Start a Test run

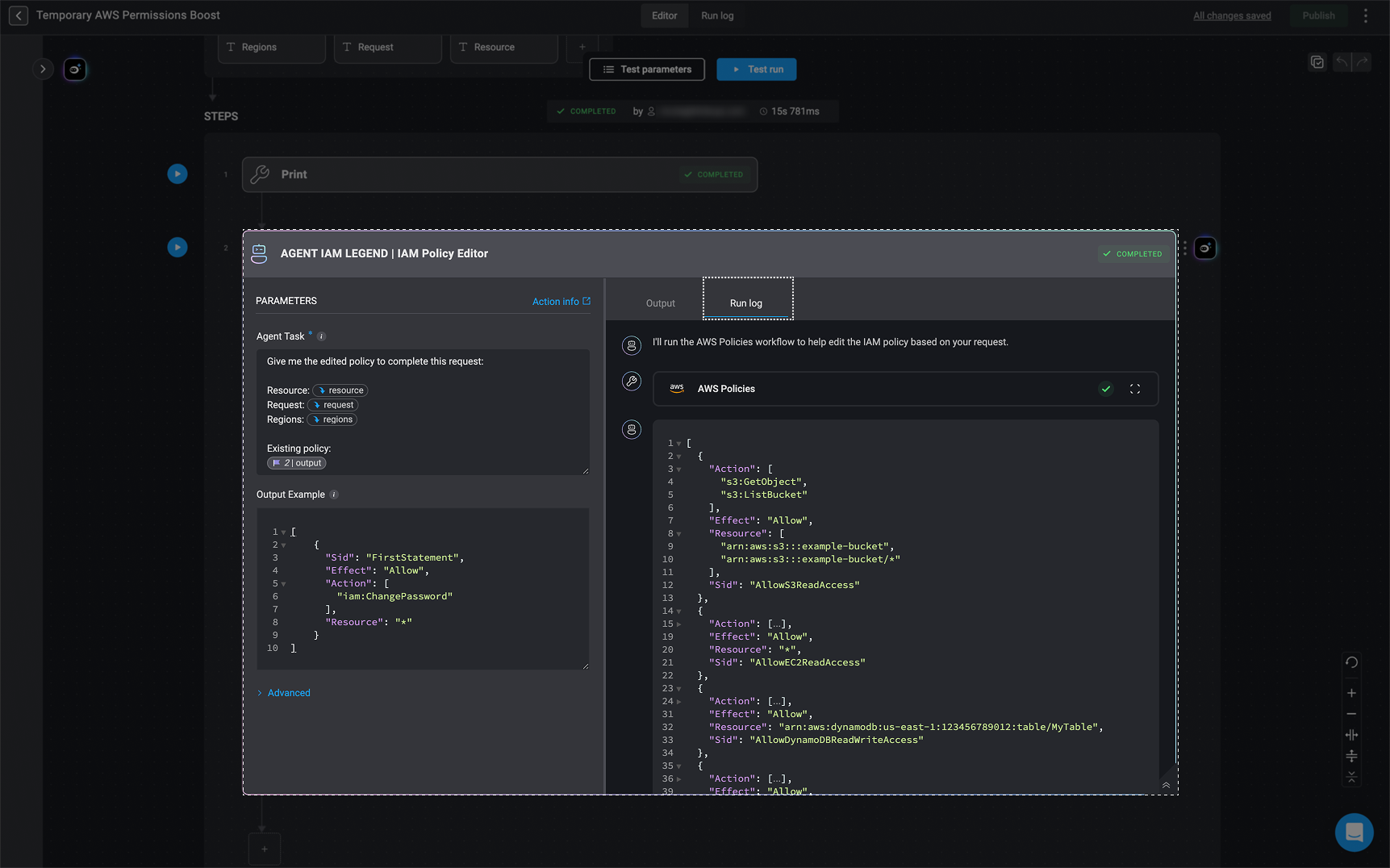coord(757,69)
